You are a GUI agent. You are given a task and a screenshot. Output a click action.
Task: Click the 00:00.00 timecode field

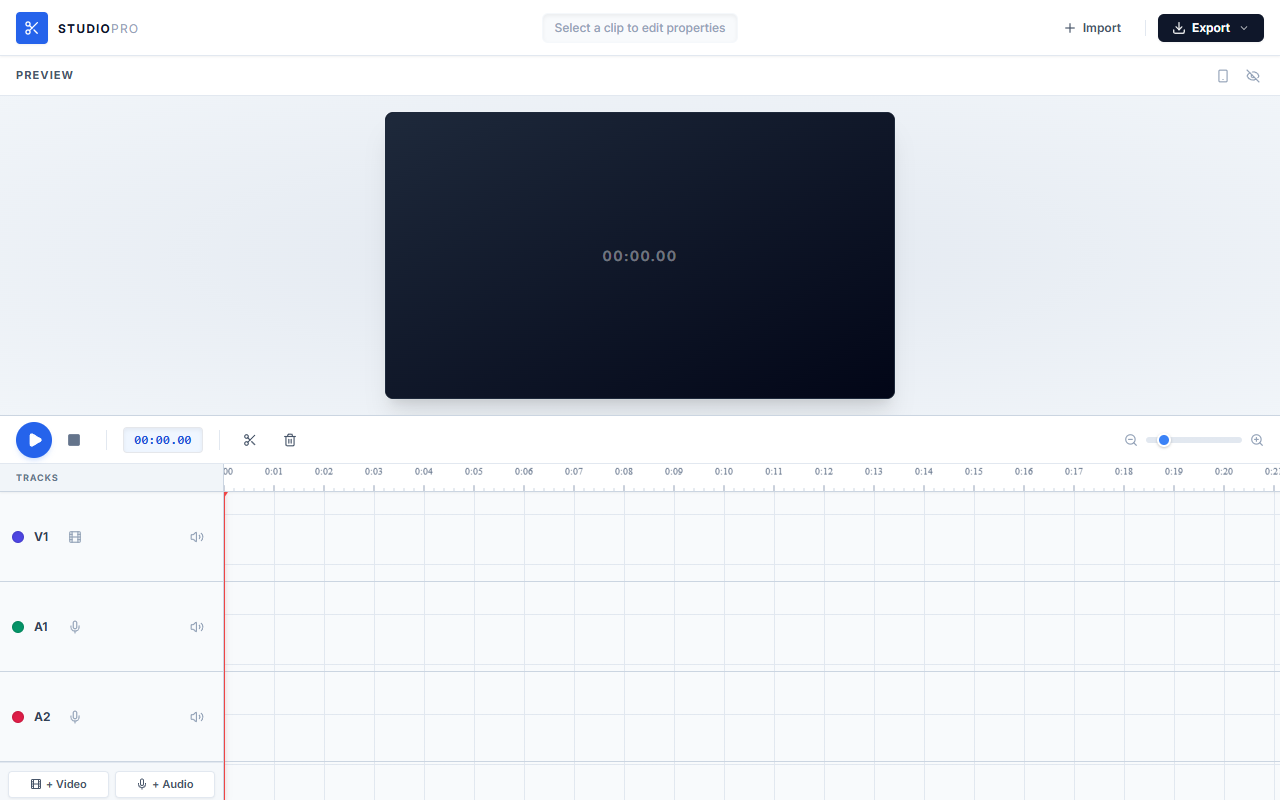[163, 440]
